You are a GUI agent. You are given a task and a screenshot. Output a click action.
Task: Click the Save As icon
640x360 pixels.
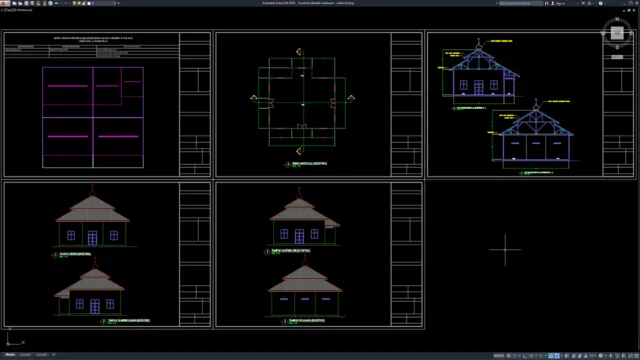click(32, 3)
